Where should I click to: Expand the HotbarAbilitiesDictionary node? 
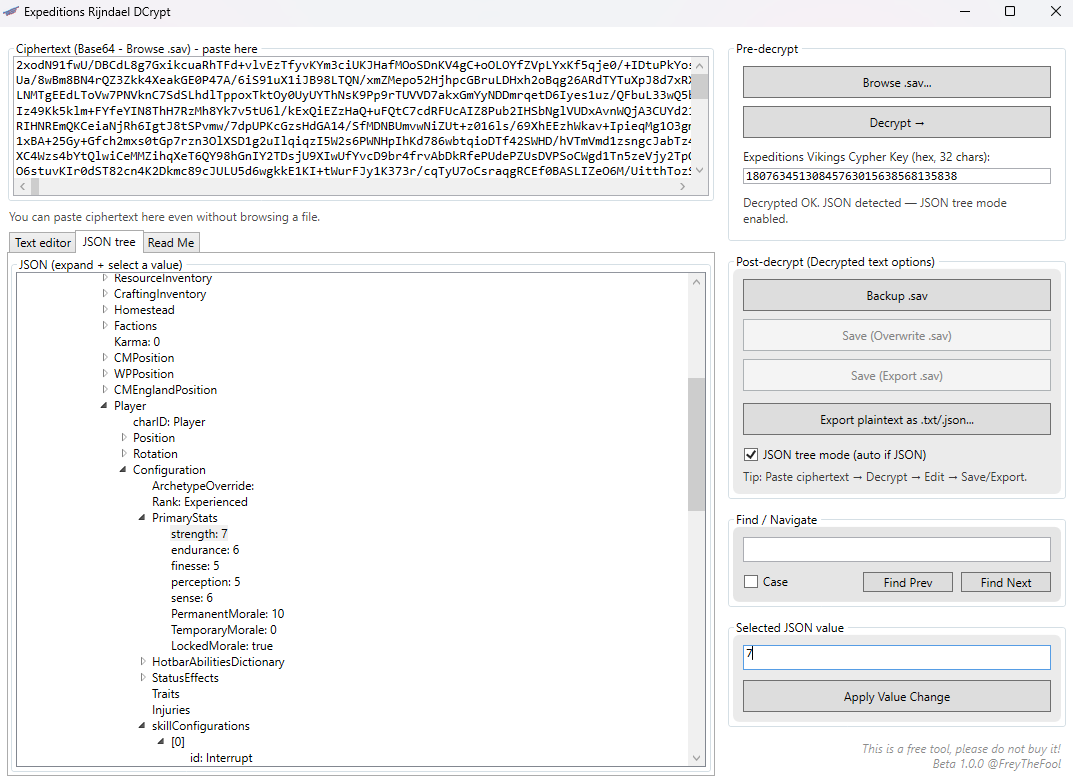pyautogui.click(x=143, y=662)
